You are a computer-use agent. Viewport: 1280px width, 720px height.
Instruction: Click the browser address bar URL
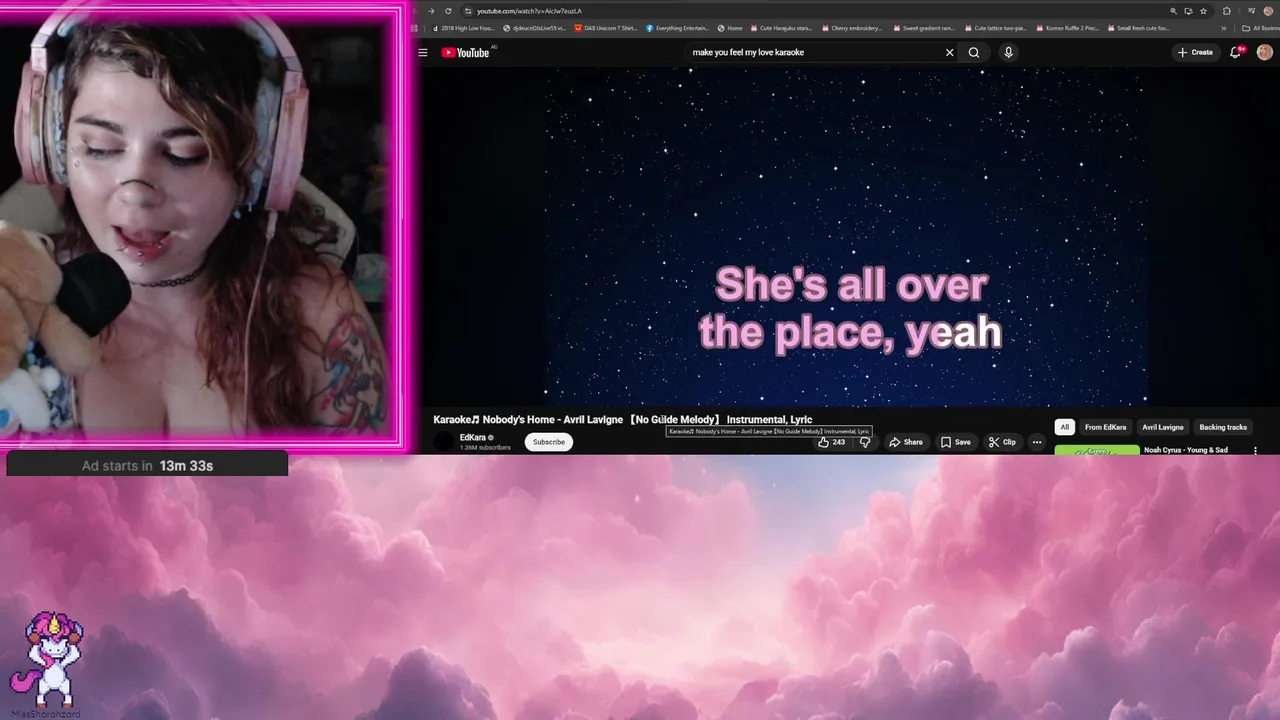pyautogui.click(x=529, y=11)
